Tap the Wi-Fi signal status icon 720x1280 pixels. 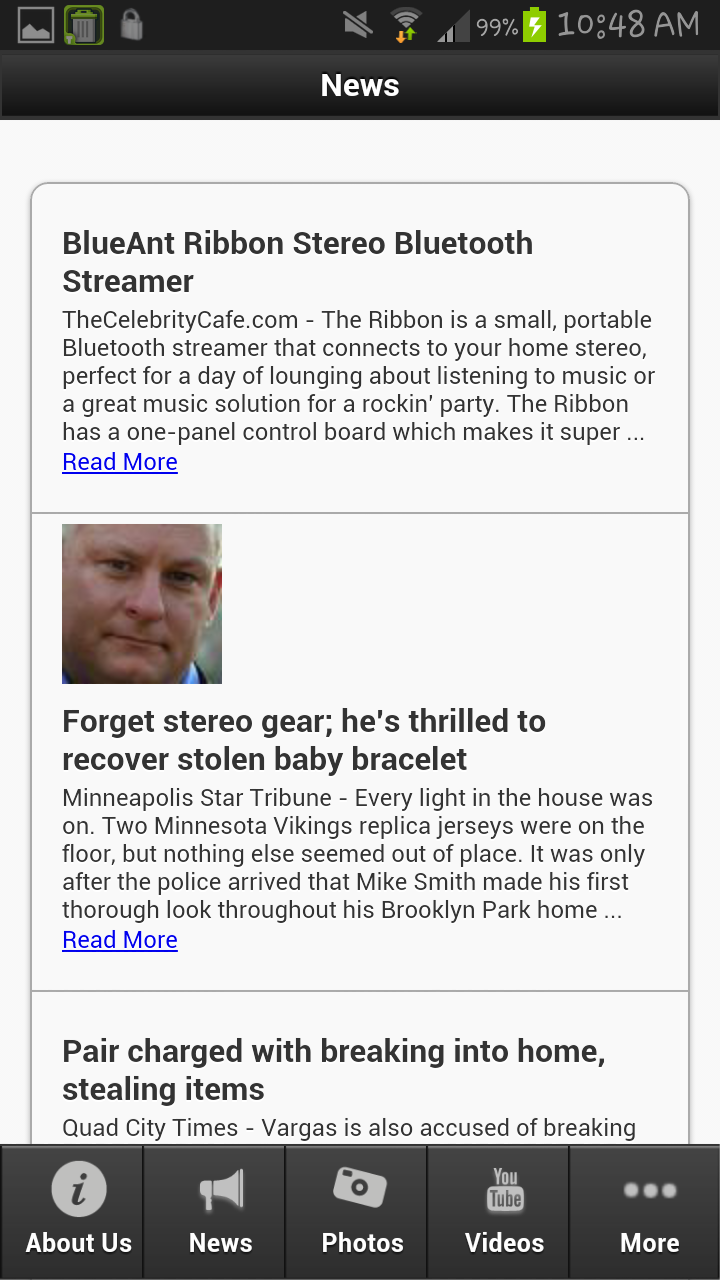coord(406,25)
